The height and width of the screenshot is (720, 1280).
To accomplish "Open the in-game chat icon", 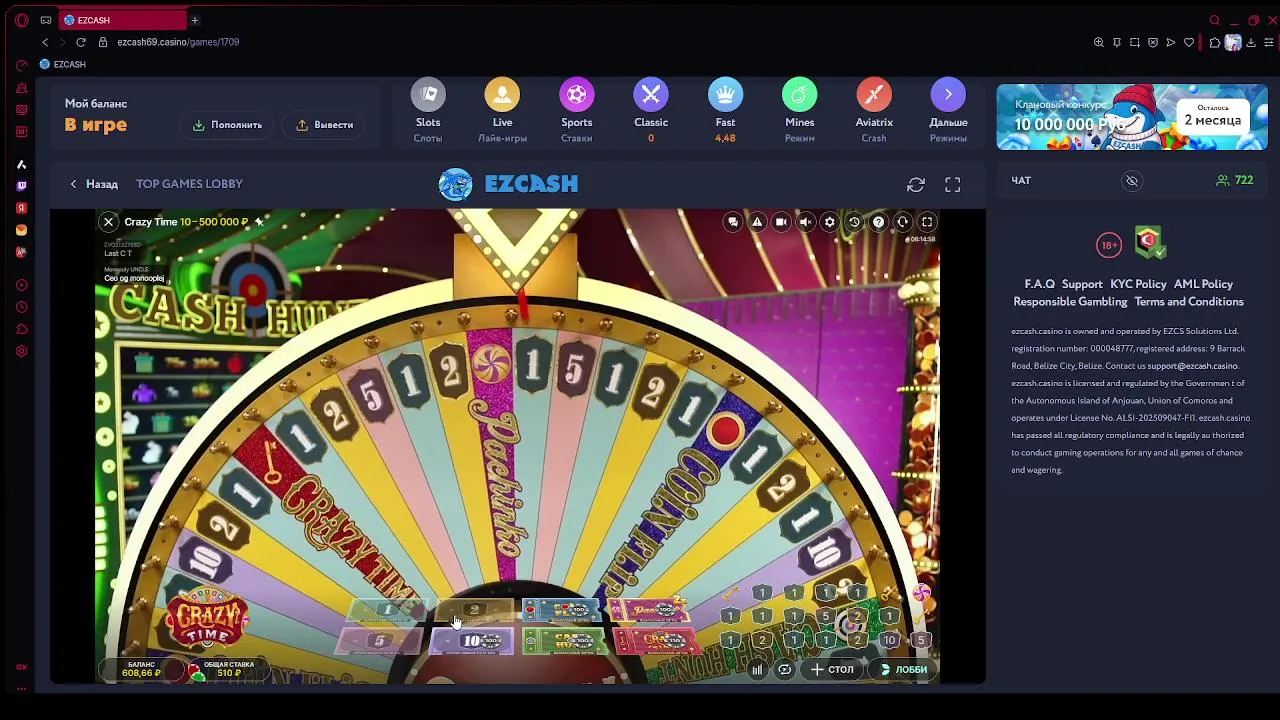I will tap(733, 222).
